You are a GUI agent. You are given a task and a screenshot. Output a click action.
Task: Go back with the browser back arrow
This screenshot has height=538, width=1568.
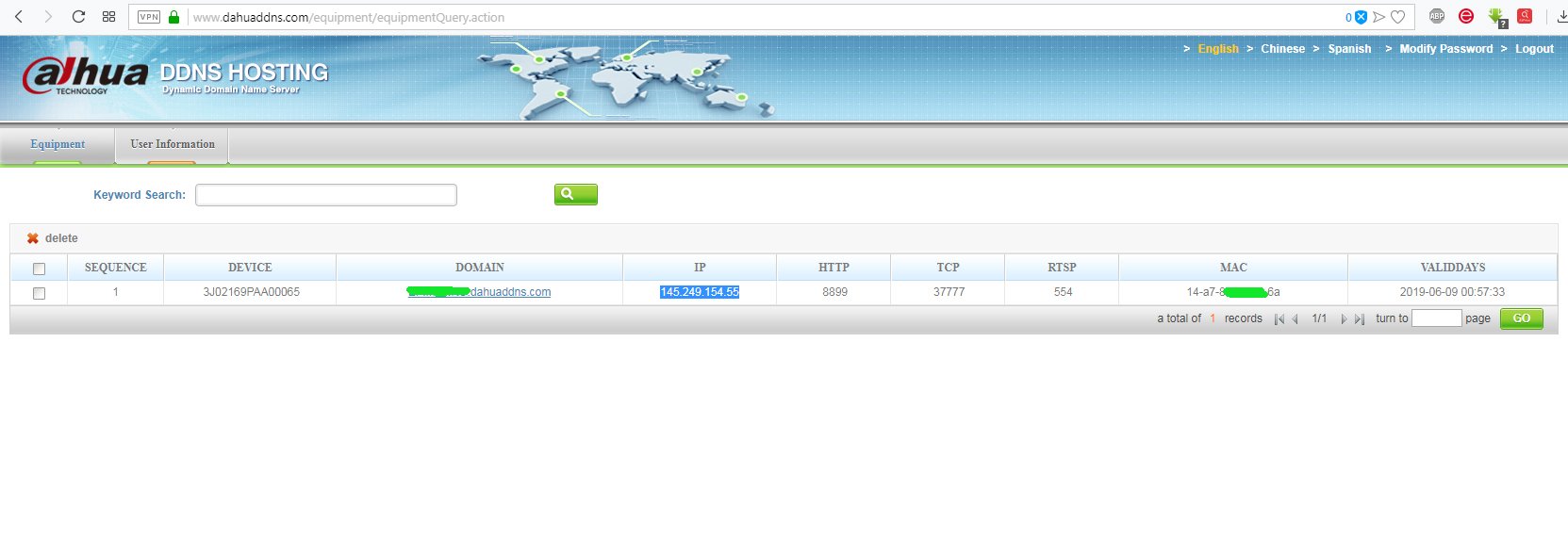tap(19, 17)
